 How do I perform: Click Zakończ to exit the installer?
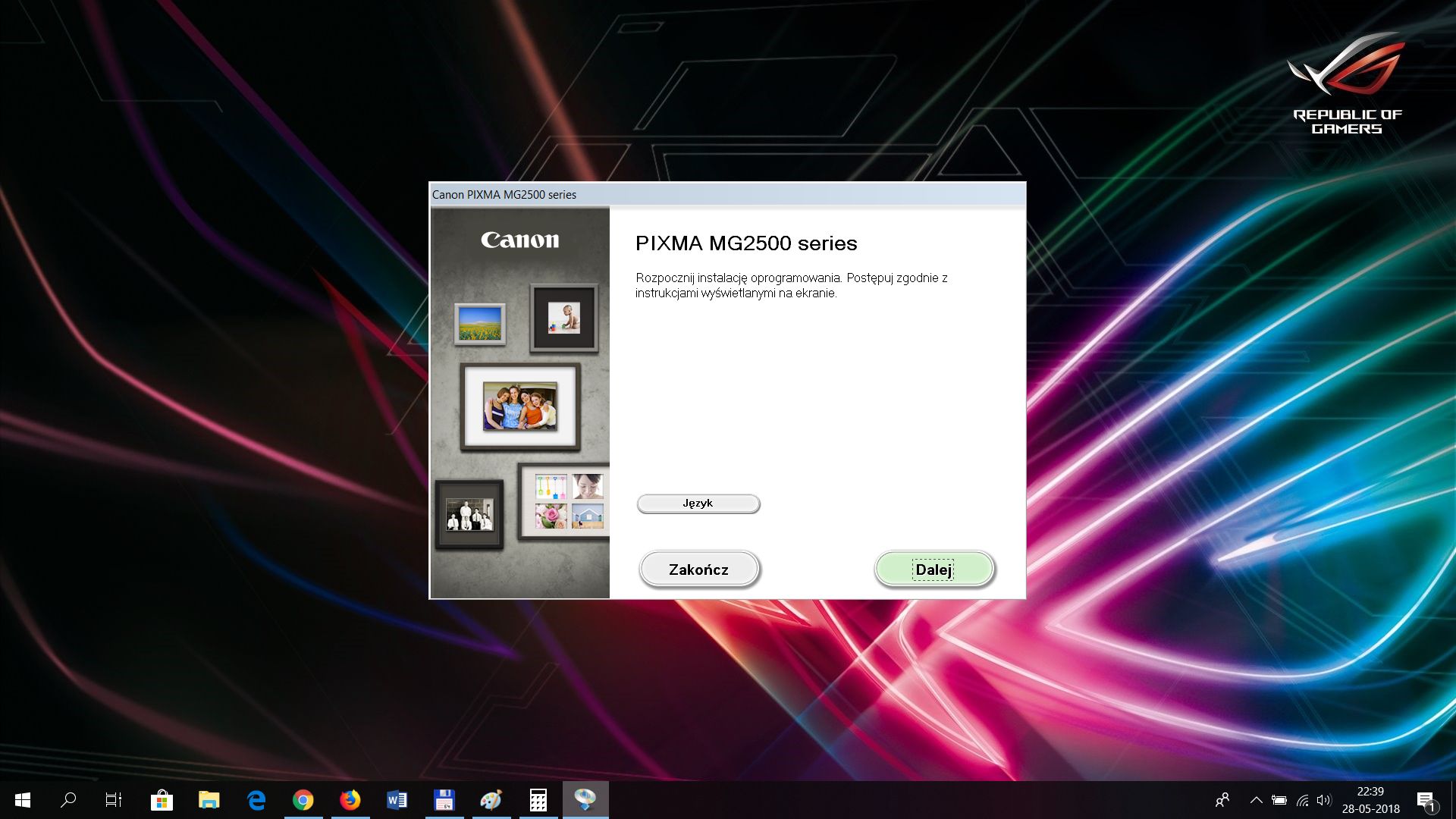(698, 568)
